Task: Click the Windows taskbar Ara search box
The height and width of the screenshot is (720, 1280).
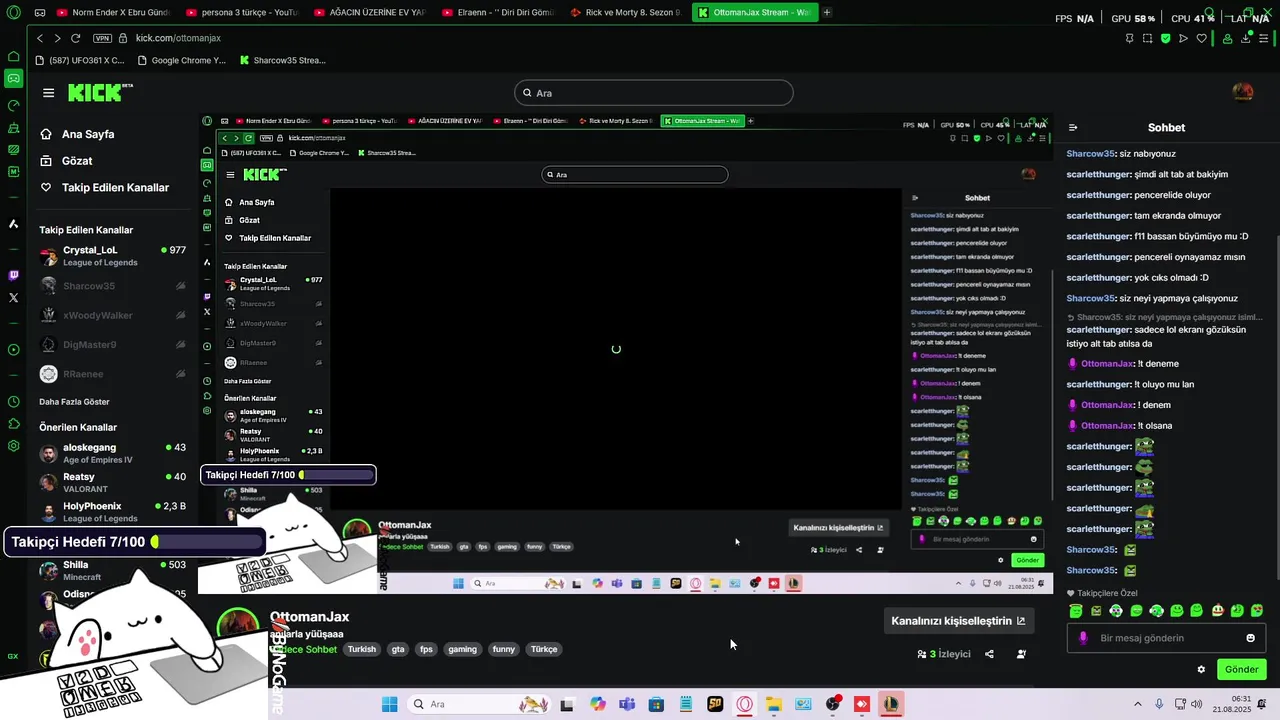Action: coord(480,704)
